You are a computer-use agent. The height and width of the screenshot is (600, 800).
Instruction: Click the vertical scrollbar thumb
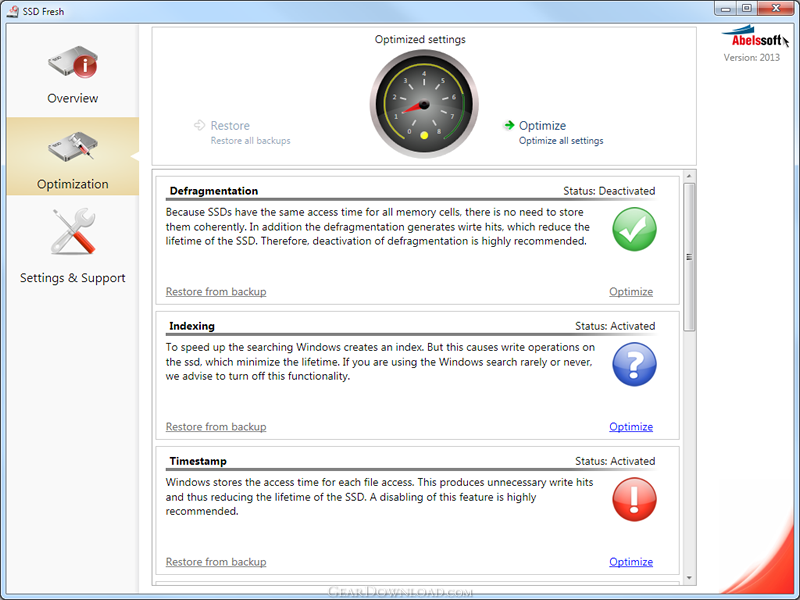[x=689, y=257]
